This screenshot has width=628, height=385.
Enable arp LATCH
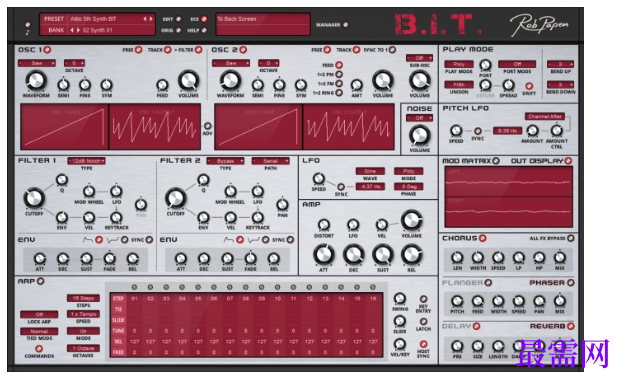point(423,322)
